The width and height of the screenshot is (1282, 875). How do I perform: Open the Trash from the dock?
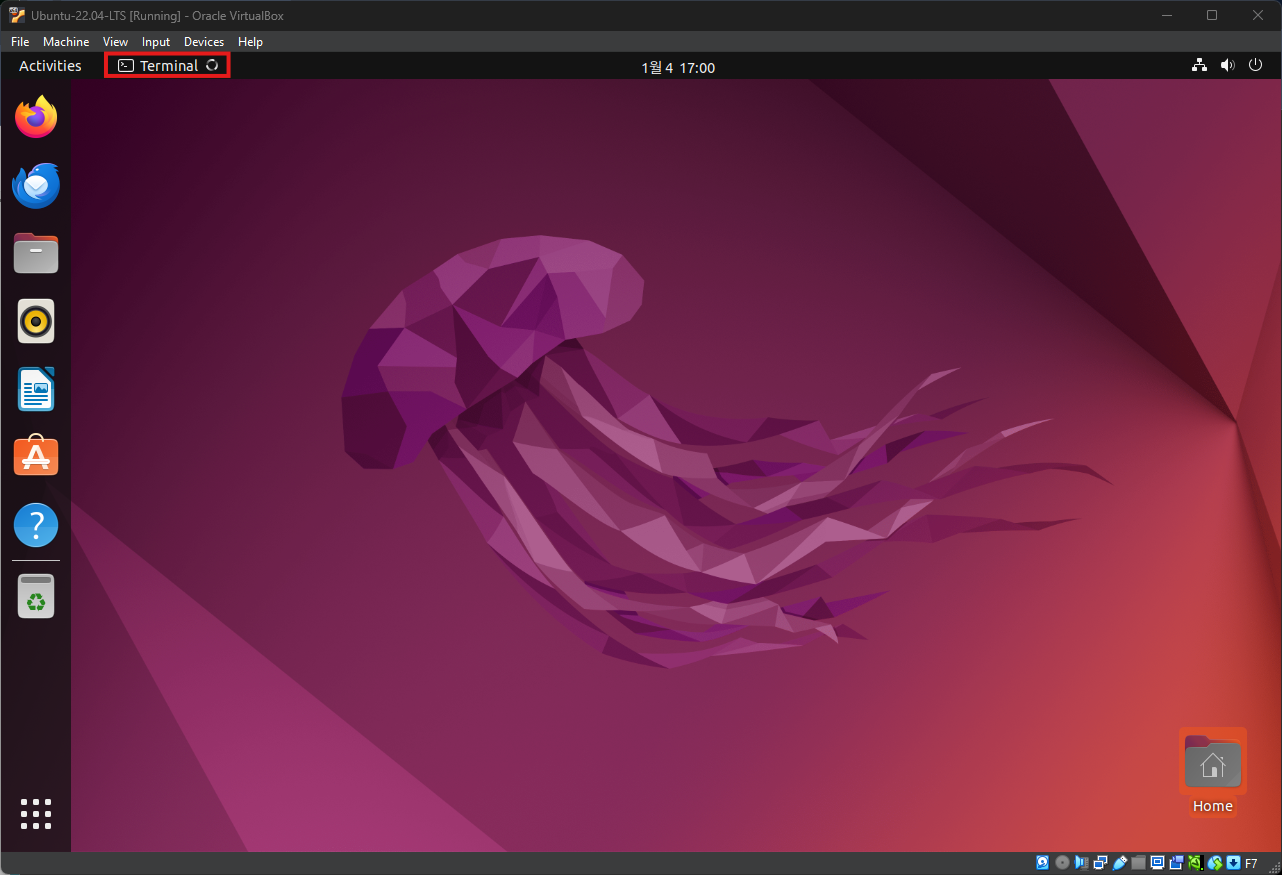click(x=36, y=596)
